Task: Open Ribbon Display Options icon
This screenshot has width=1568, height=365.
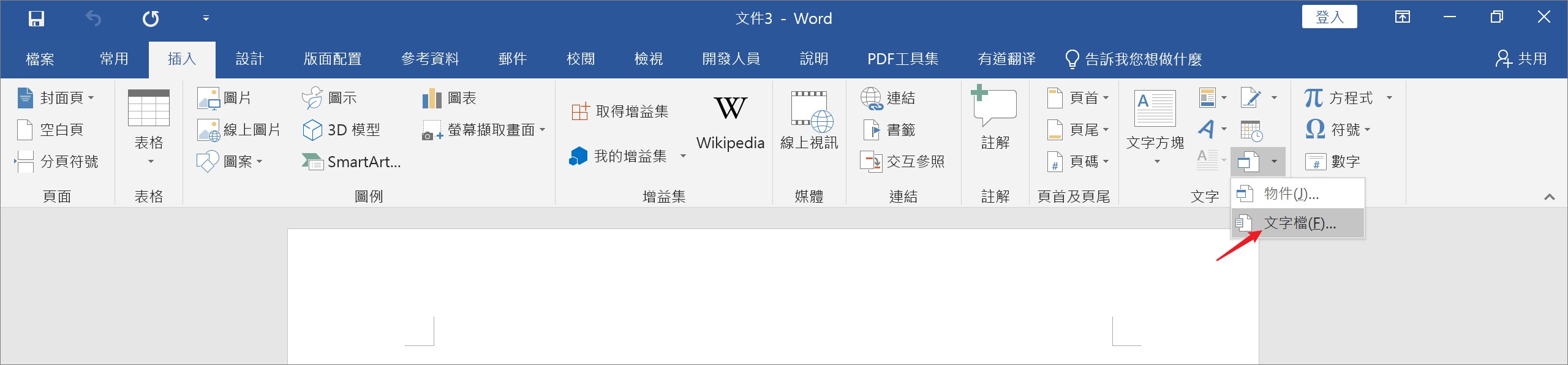Action: point(1403,17)
